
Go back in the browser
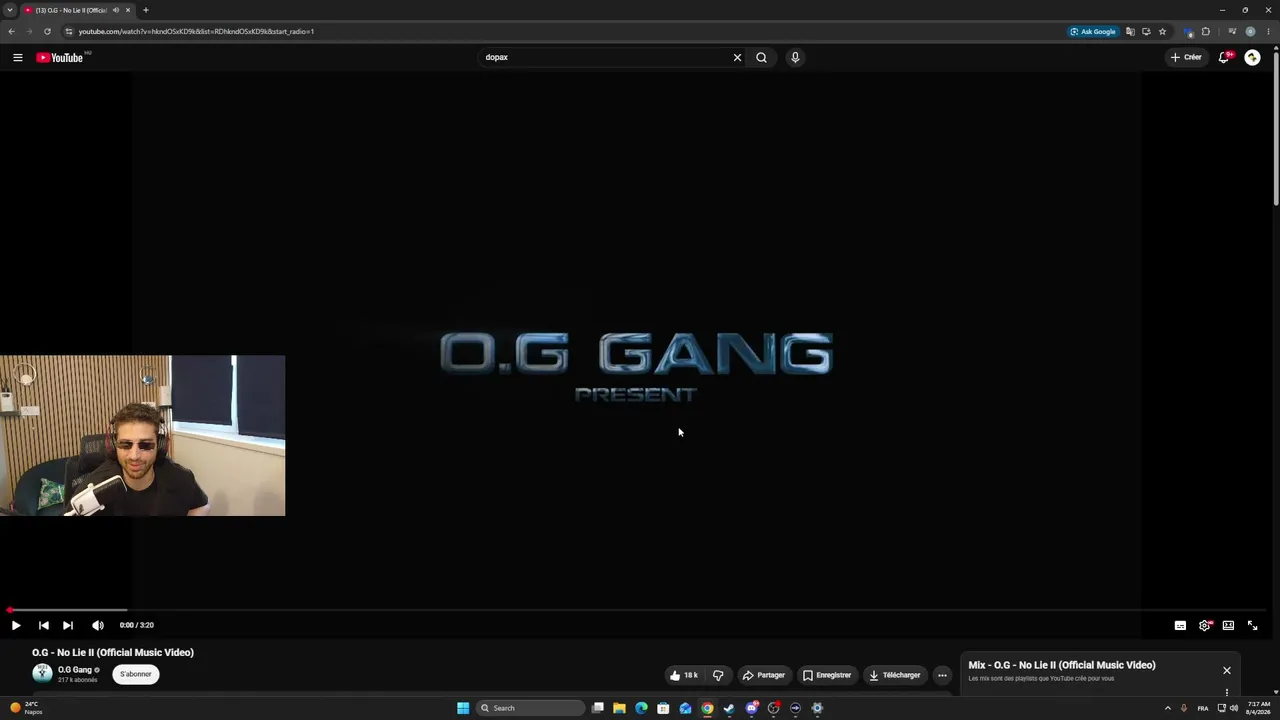point(11,31)
